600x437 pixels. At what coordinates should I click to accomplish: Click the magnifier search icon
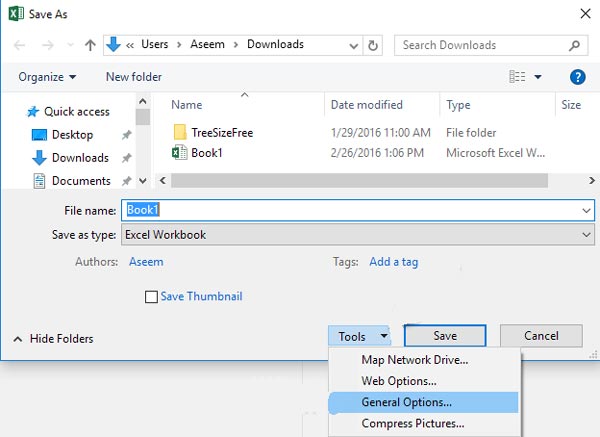[x=574, y=46]
